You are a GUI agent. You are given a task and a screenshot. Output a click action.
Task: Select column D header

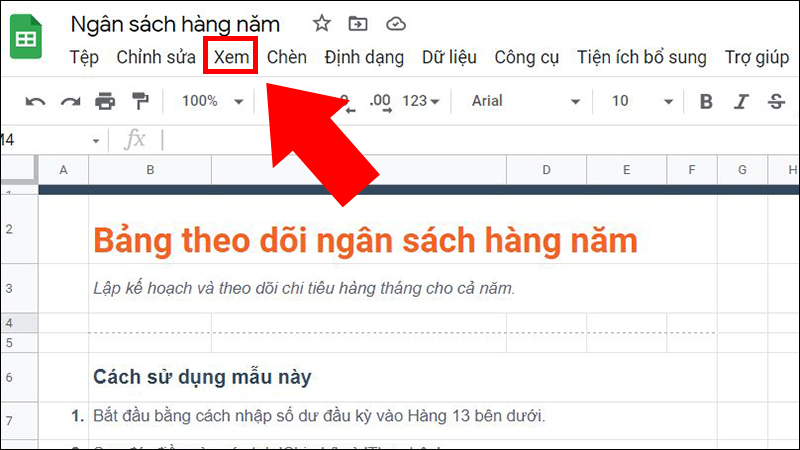tap(546, 170)
